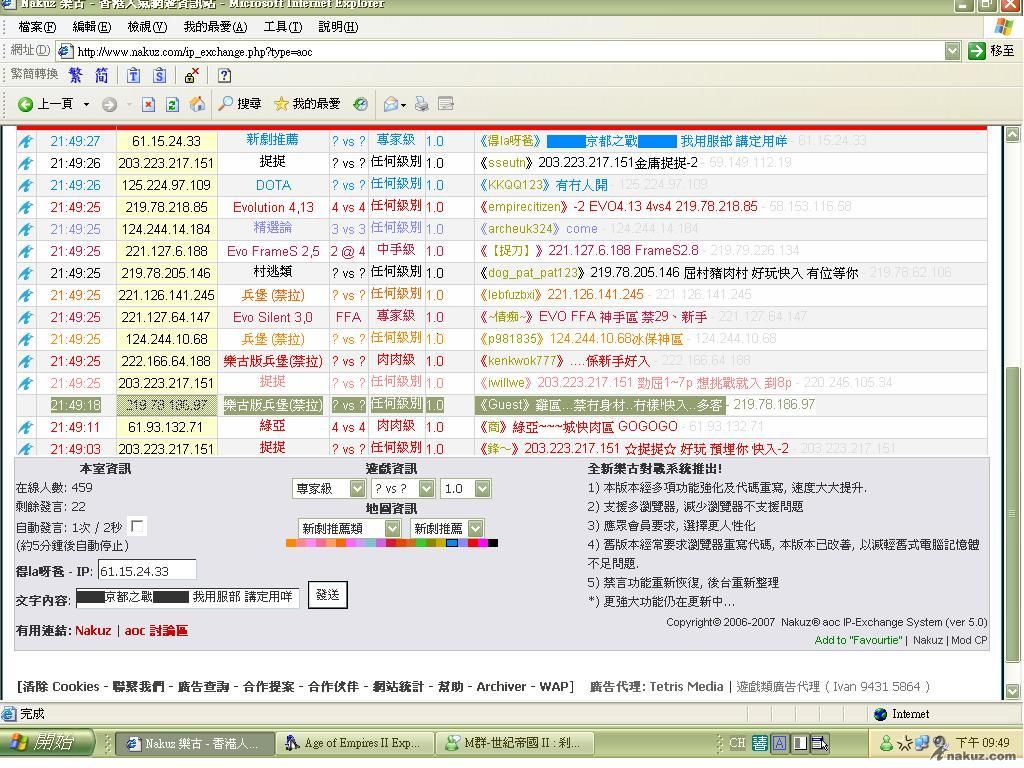Viewport: 1024px width, 768px height.
Task: Click join icon in Evo Silent 3,0 row
Action: pyautogui.click(x=25, y=317)
